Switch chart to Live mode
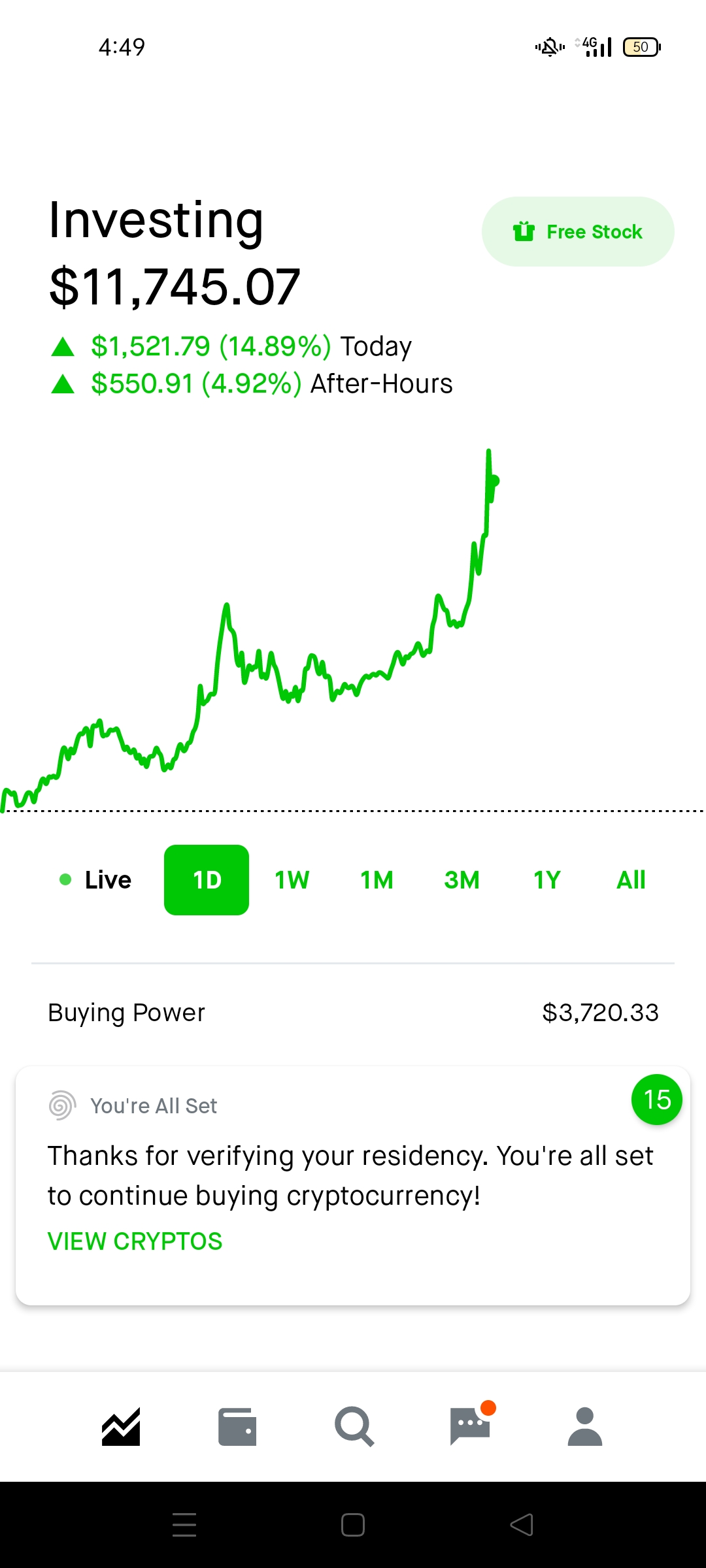This screenshot has width=706, height=1568. (96, 880)
